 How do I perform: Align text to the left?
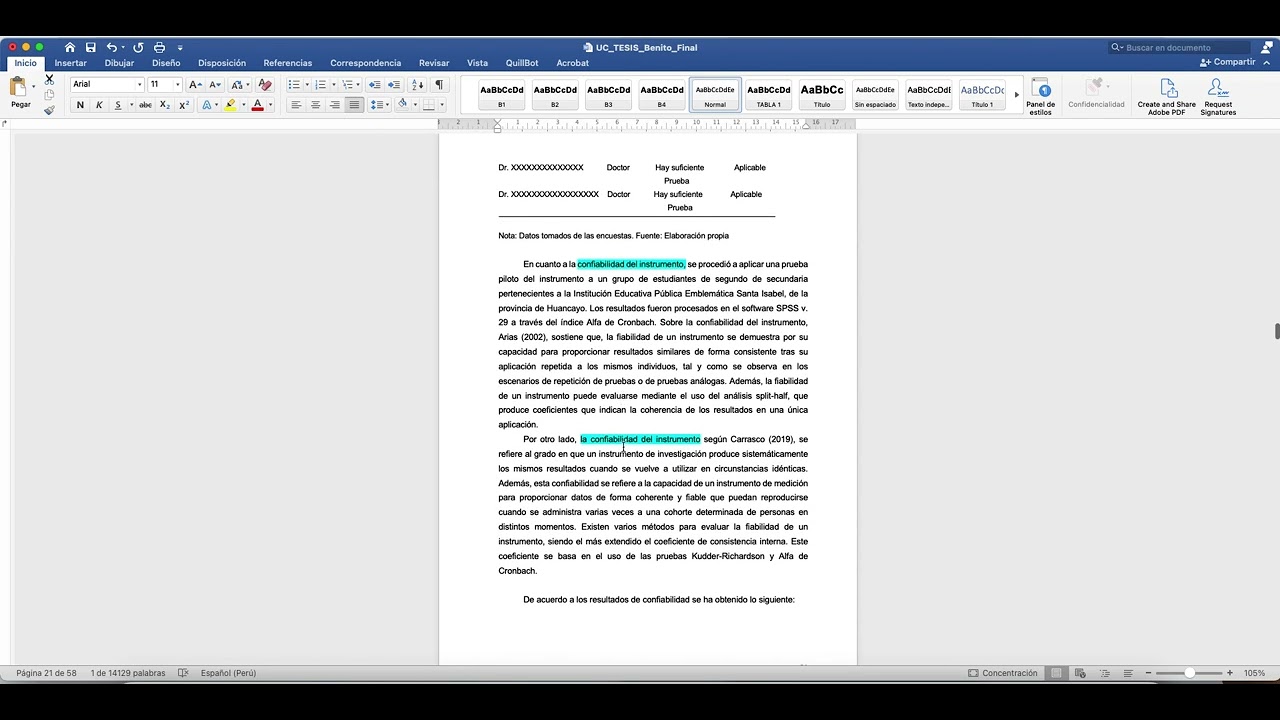[x=296, y=105]
